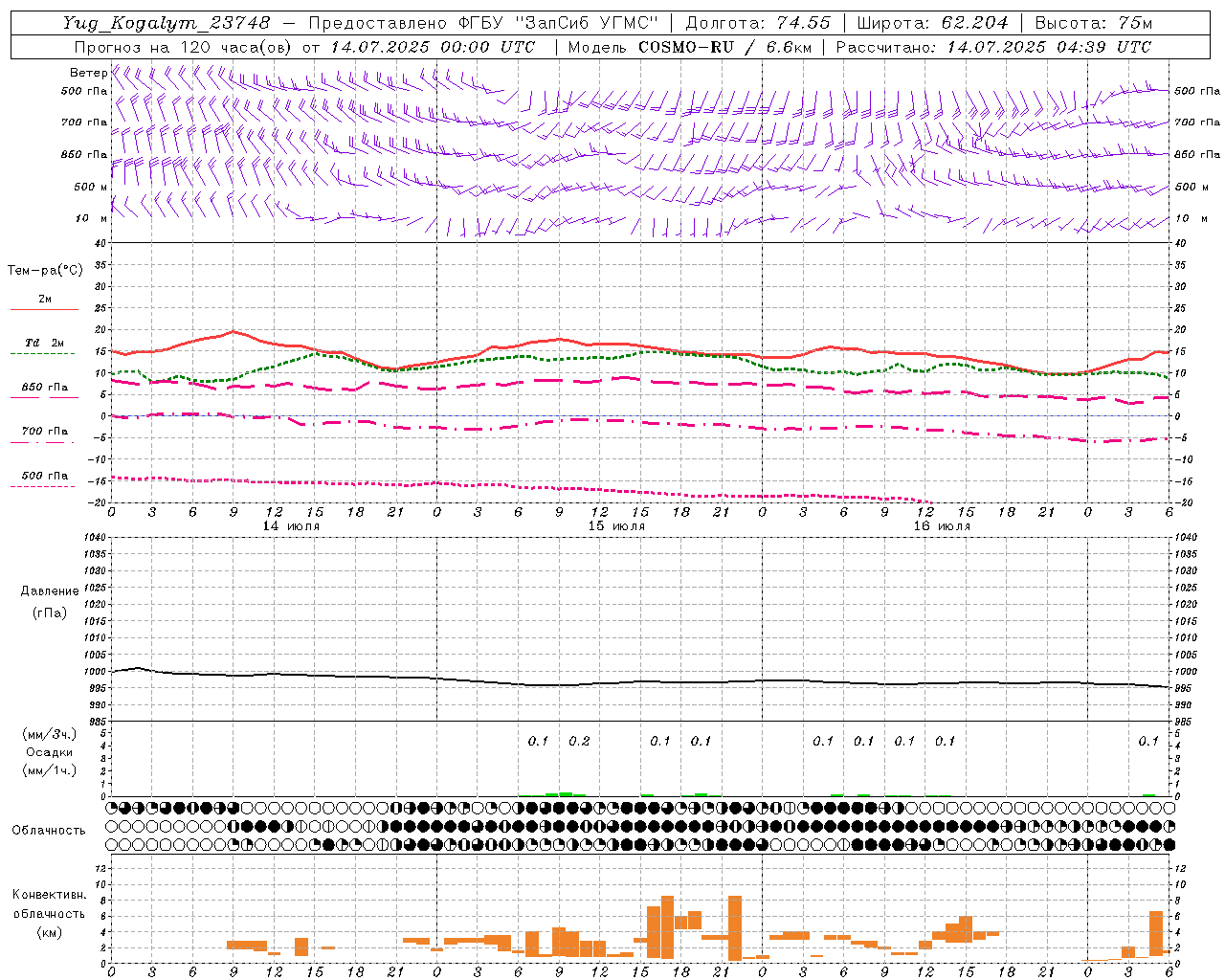Select the 'Широта: 62.204' latitude field
The image size is (1225, 980).
point(932,23)
